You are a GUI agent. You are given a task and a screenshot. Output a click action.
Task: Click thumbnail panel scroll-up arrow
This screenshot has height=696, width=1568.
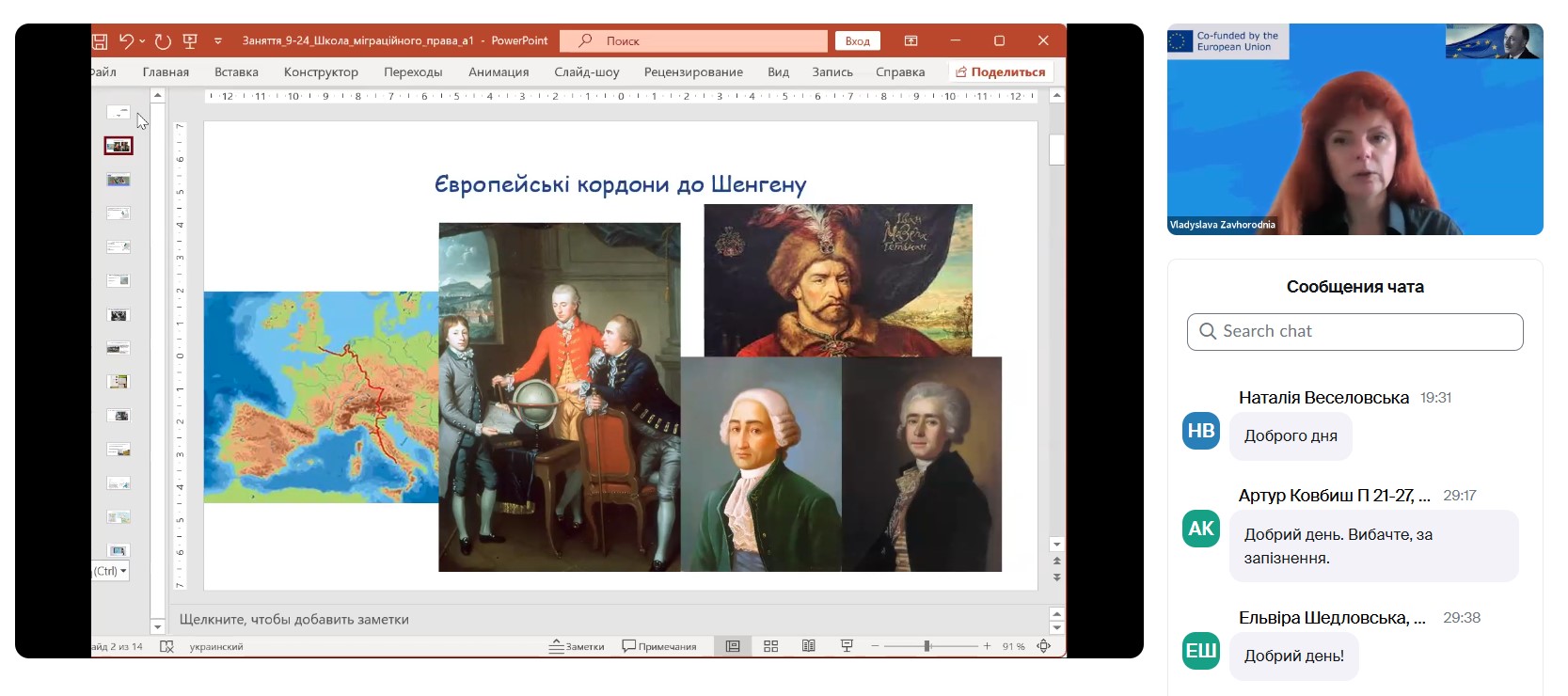158,96
